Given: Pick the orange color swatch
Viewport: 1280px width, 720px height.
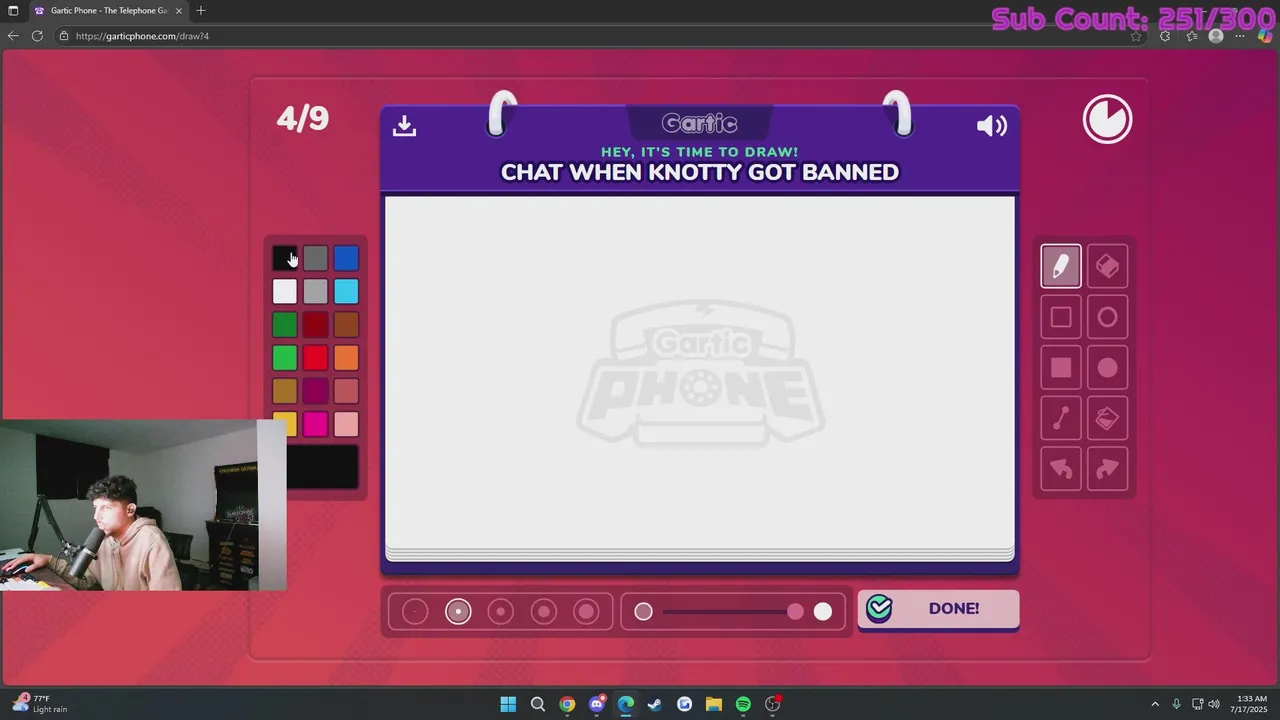Looking at the screenshot, I should click(x=346, y=358).
